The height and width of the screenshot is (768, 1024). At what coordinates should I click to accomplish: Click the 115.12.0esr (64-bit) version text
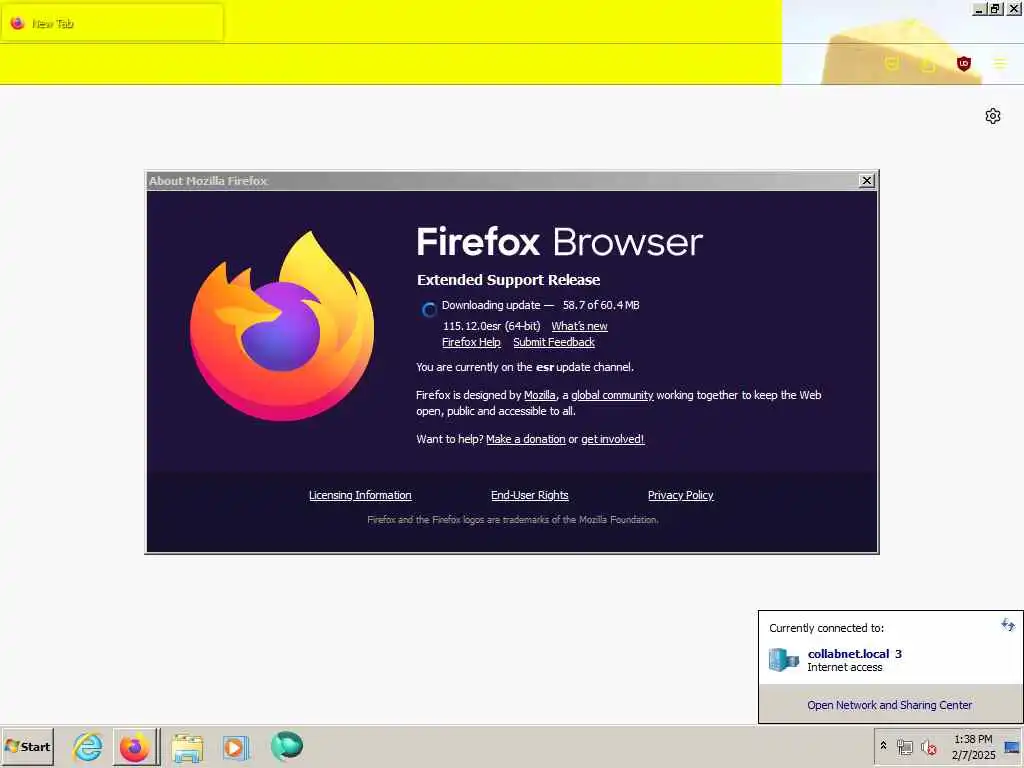tap(491, 326)
